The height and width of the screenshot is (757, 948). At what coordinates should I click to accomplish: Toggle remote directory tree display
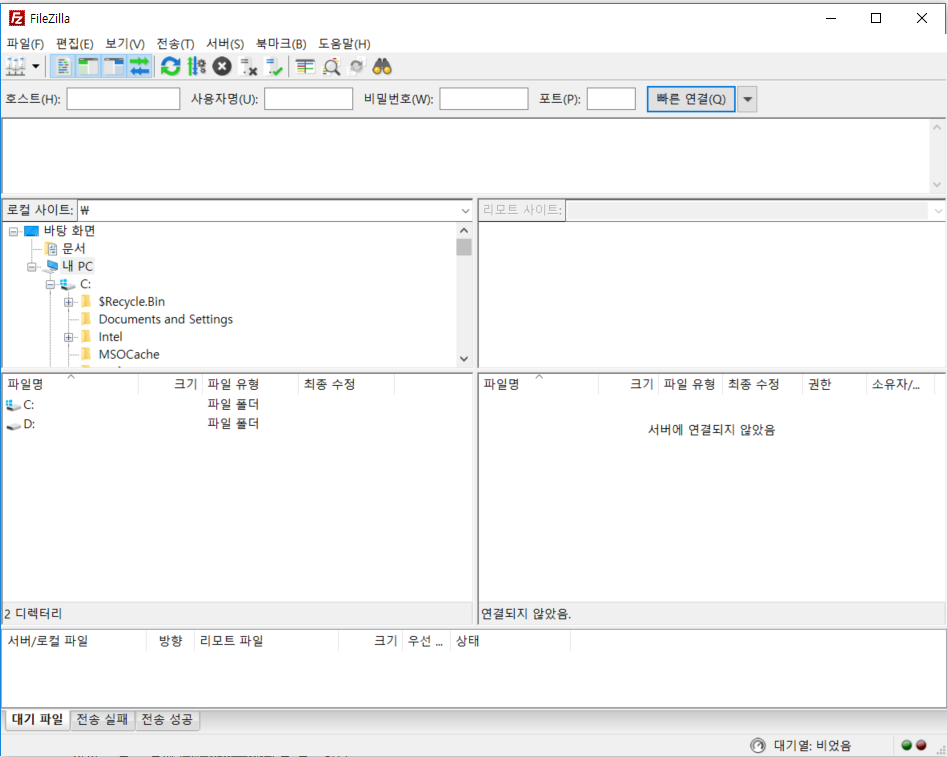point(114,67)
